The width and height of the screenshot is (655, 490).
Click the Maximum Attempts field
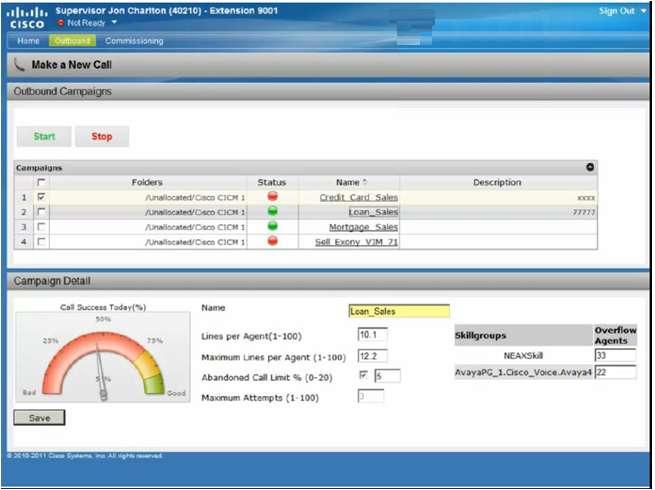tap(371, 396)
